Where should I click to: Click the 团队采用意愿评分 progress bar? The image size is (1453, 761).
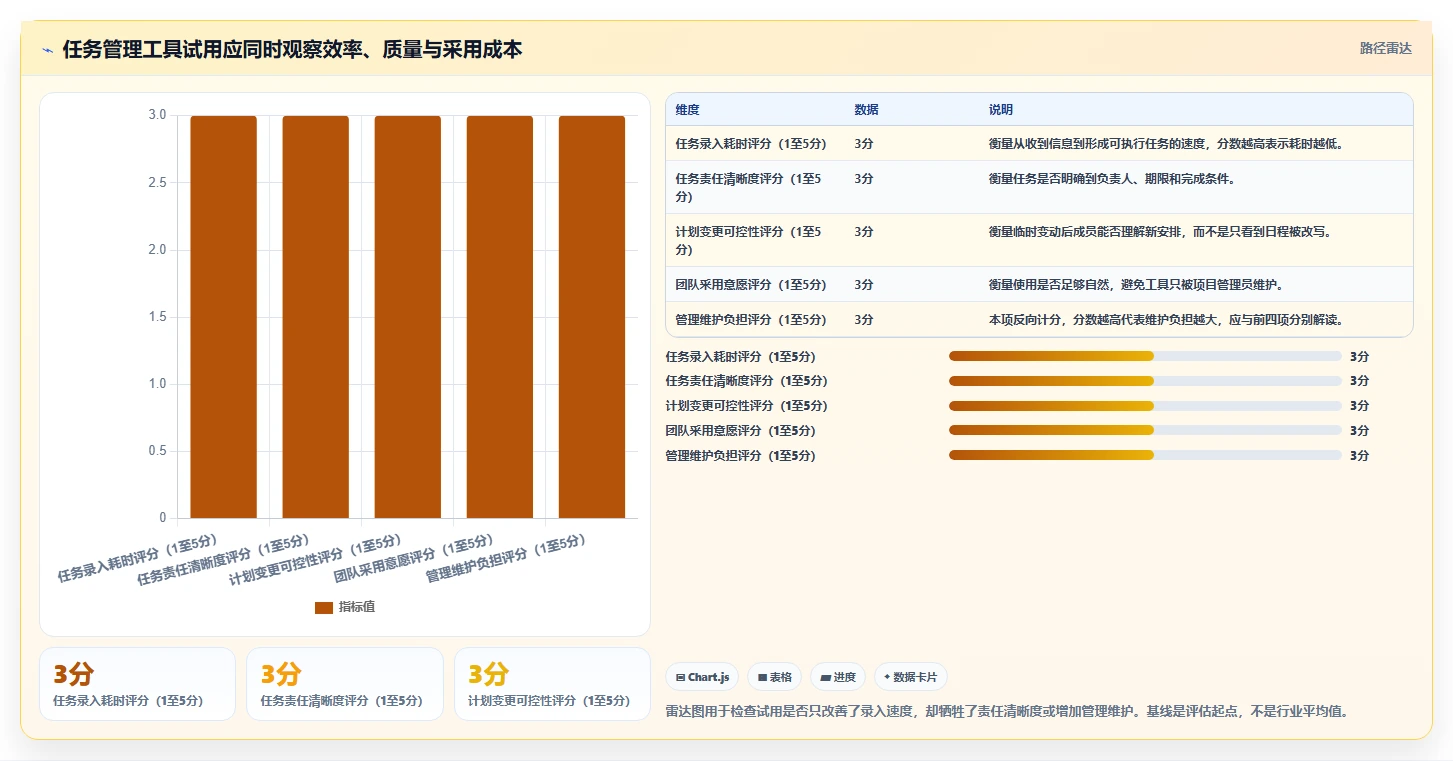1145,431
